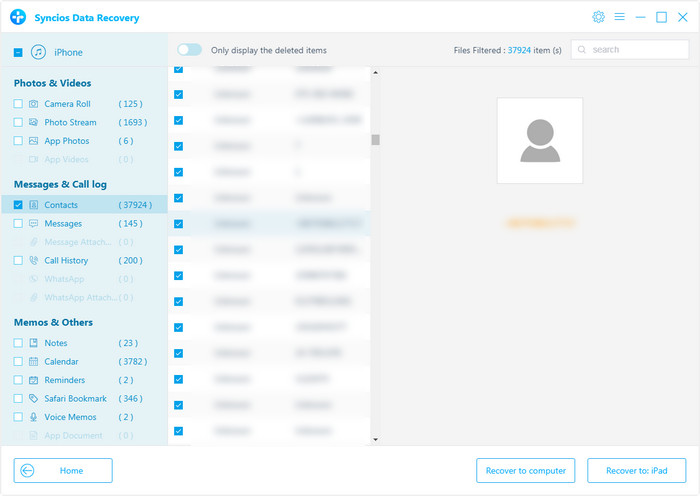Uncheck the Contacts checkbox
This screenshot has width=700, height=496.
click(18, 205)
